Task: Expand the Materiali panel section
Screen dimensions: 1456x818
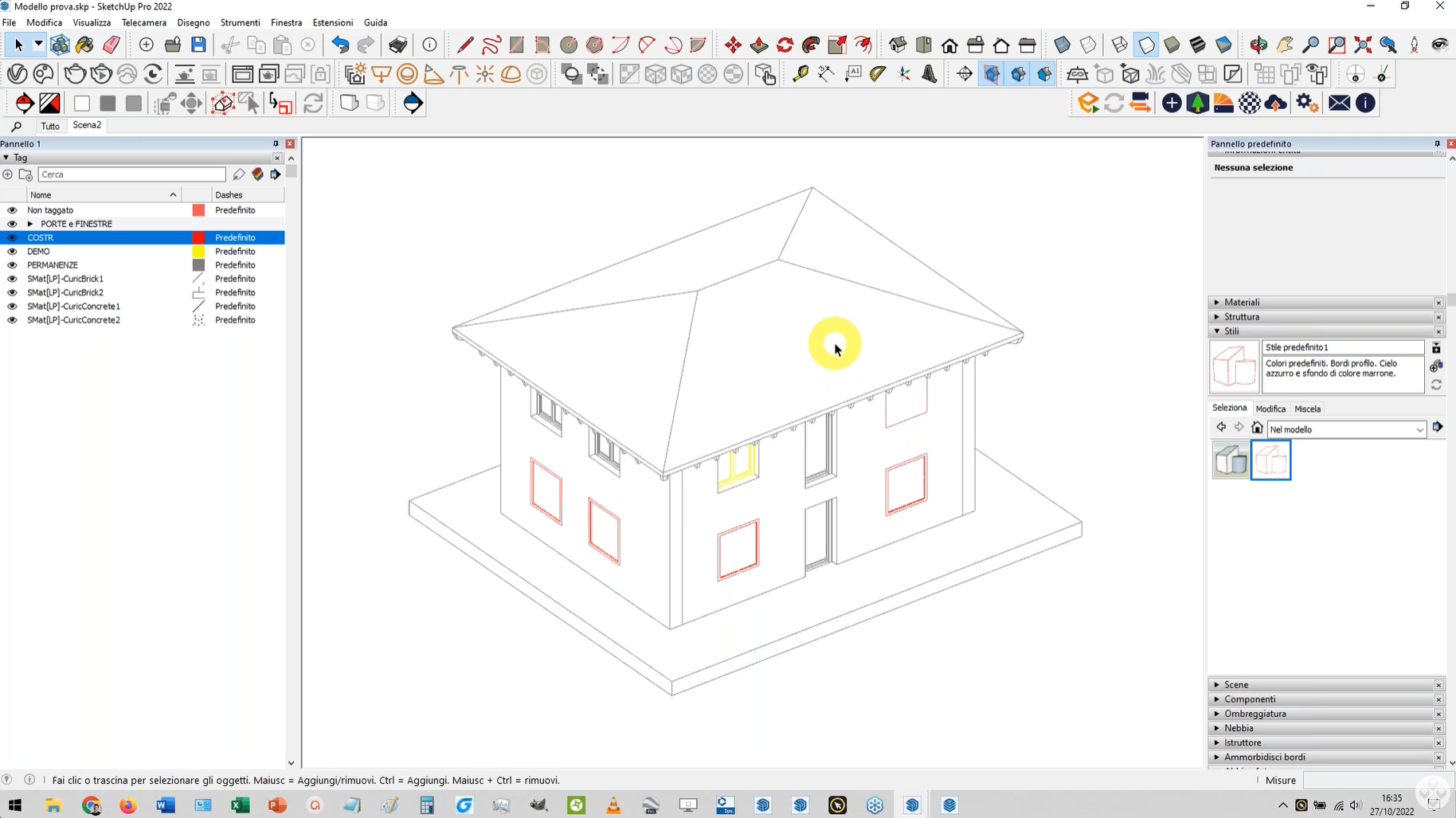Action: point(1242,303)
